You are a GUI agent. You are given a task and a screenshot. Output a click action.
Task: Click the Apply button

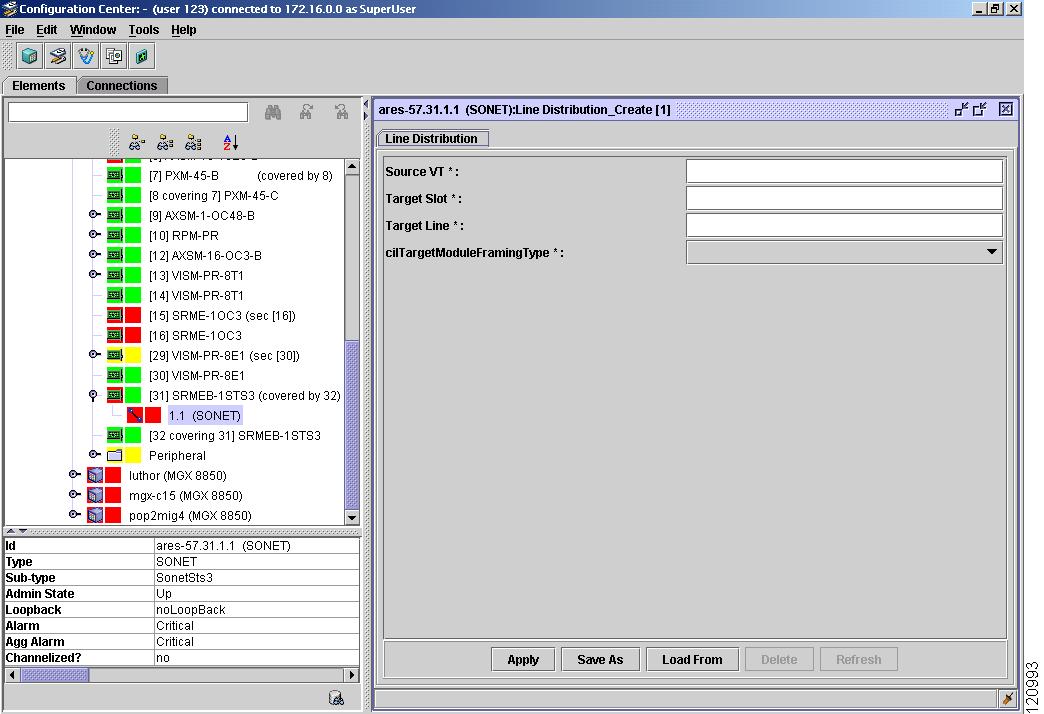coord(523,659)
